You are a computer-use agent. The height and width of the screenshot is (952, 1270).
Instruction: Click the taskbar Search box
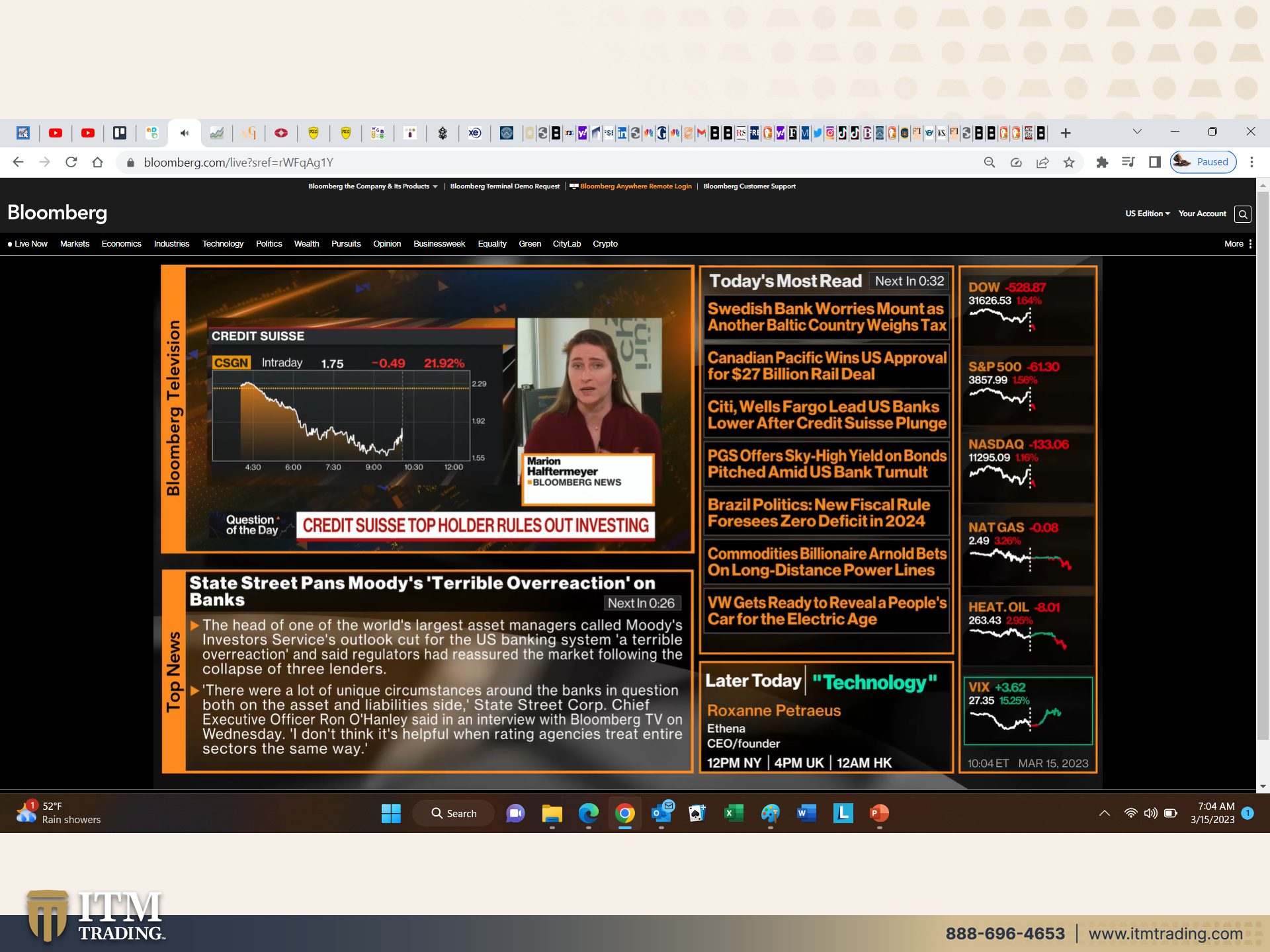click(x=454, y=813)
